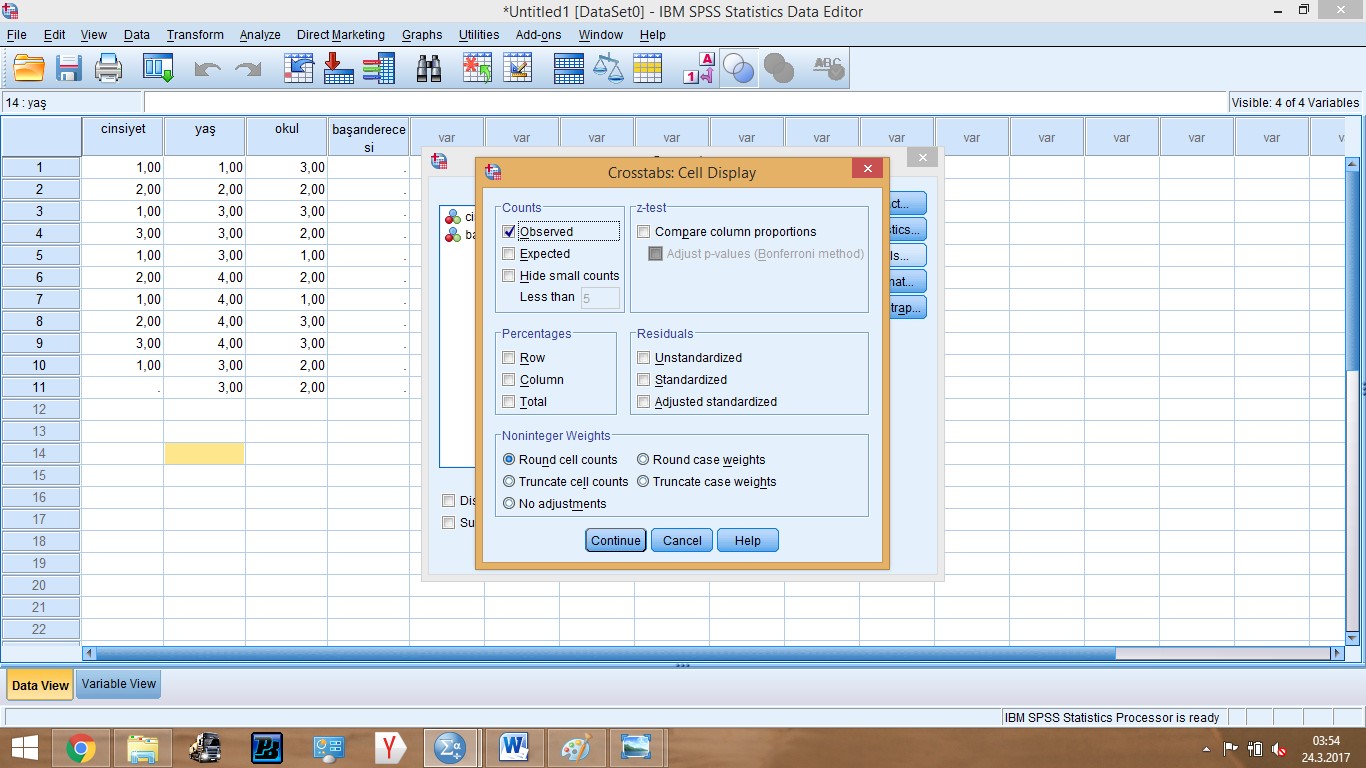
Task: Open Yandex browser from the taskbar
Action: tap(391, 747)
